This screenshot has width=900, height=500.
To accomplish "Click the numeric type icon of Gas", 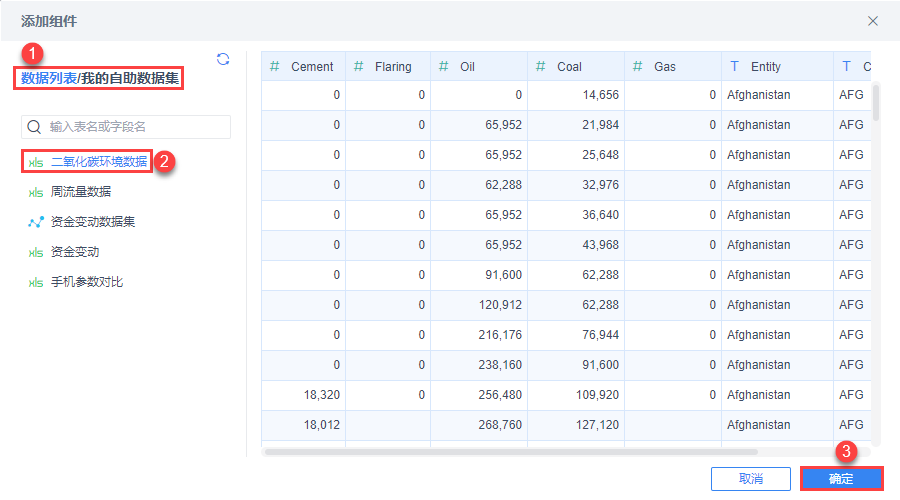I will [x=637, y=67].
